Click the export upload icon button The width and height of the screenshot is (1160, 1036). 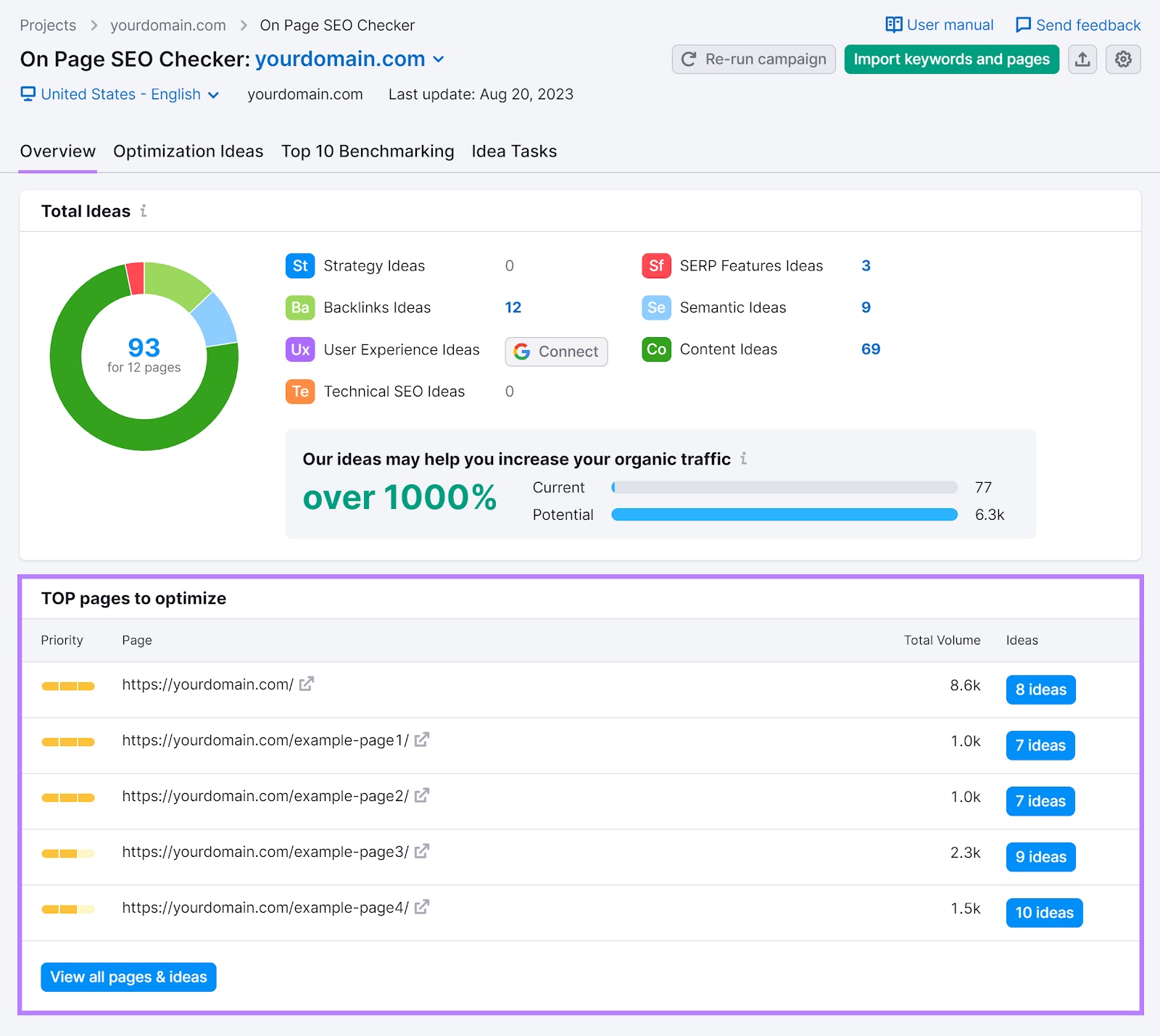[x=1082, y=59]
